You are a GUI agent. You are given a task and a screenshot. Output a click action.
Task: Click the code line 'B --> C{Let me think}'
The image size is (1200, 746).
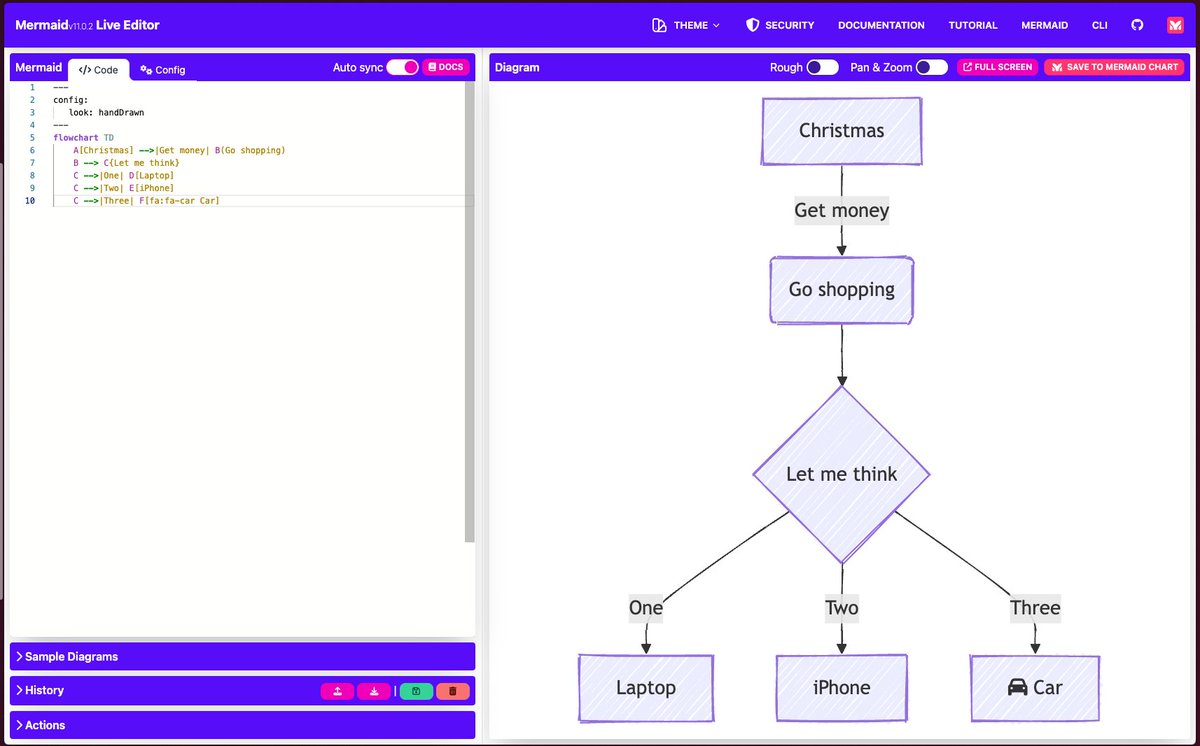coord(126,163)
